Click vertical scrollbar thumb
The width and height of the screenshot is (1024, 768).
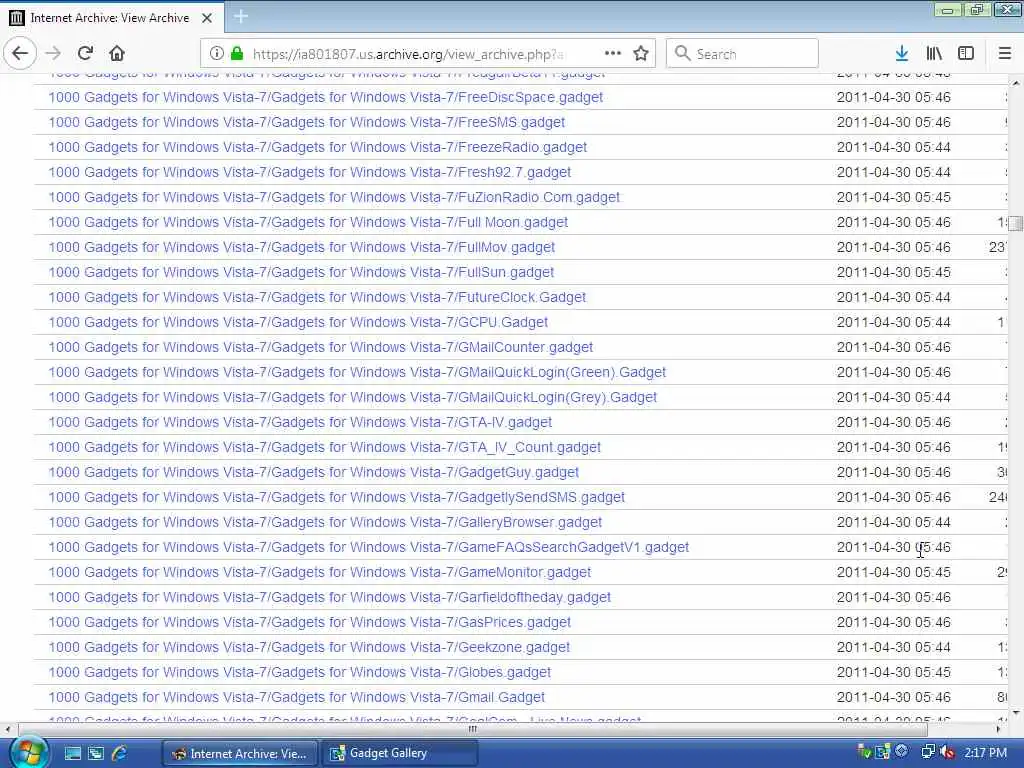click(1016, 223)
